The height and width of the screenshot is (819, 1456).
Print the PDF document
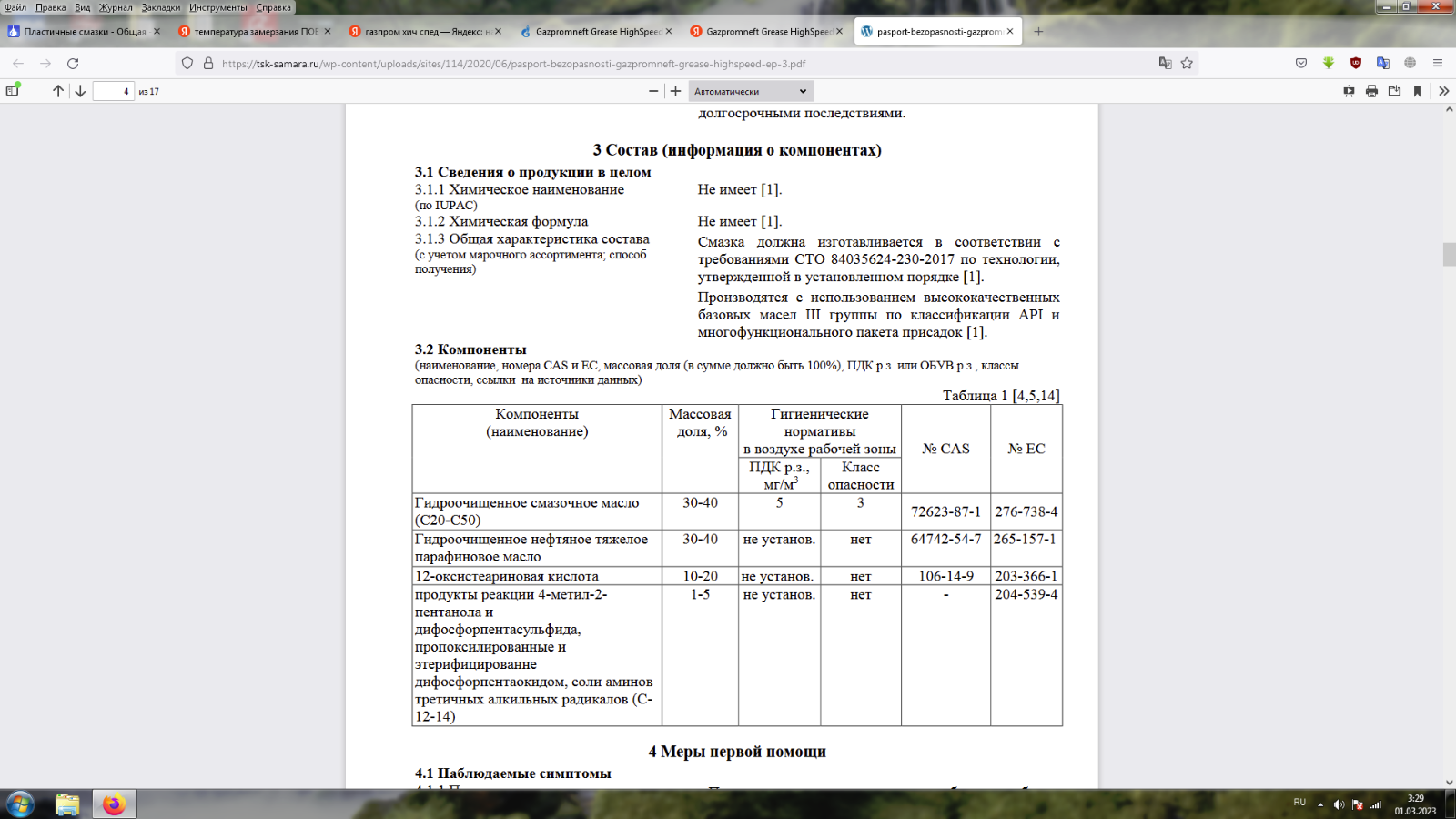click(x=1371, y=91)
